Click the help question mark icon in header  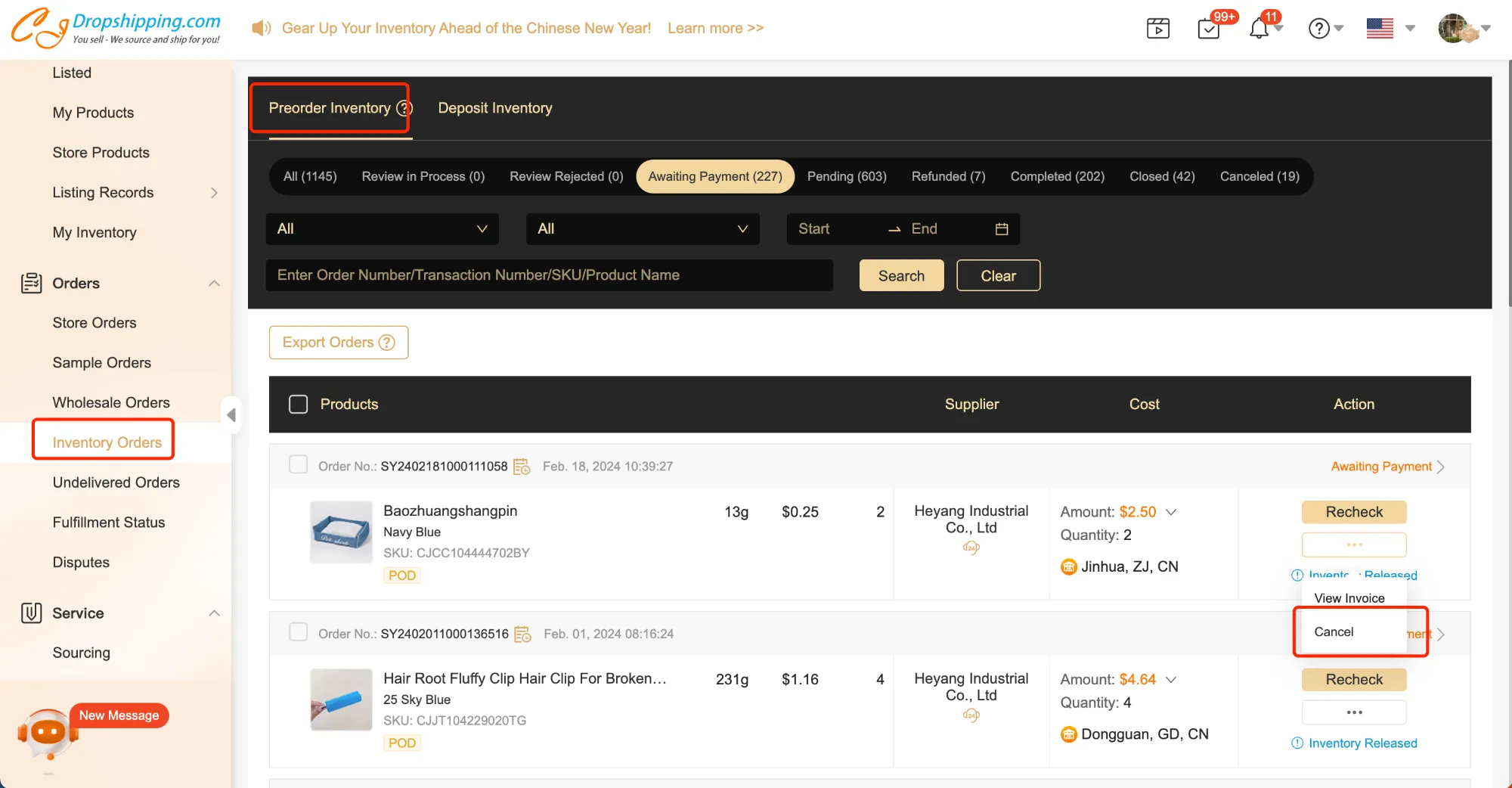click(x=1318, y=29)
